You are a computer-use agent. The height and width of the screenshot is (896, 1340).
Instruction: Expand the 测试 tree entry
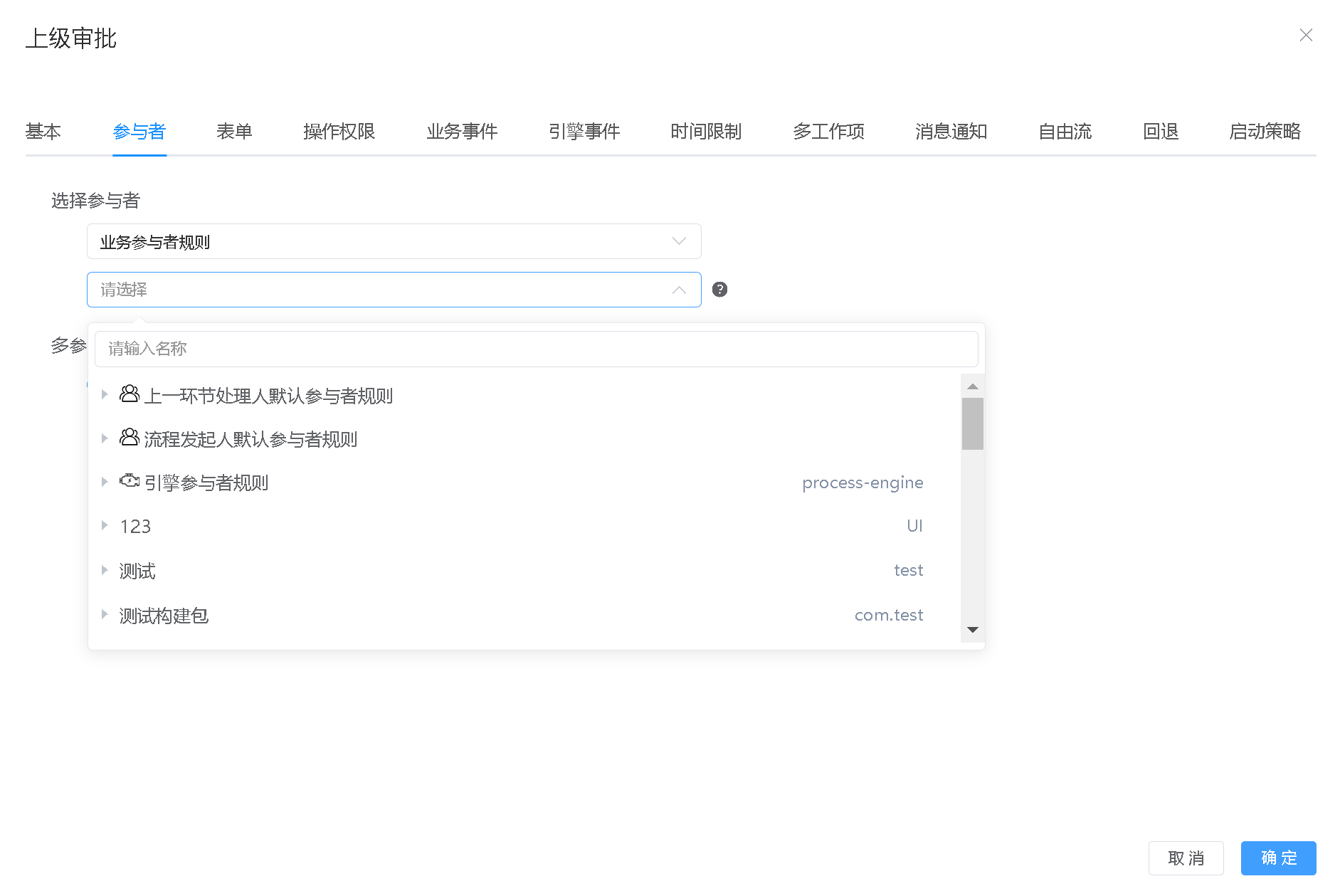click(105, 570)
